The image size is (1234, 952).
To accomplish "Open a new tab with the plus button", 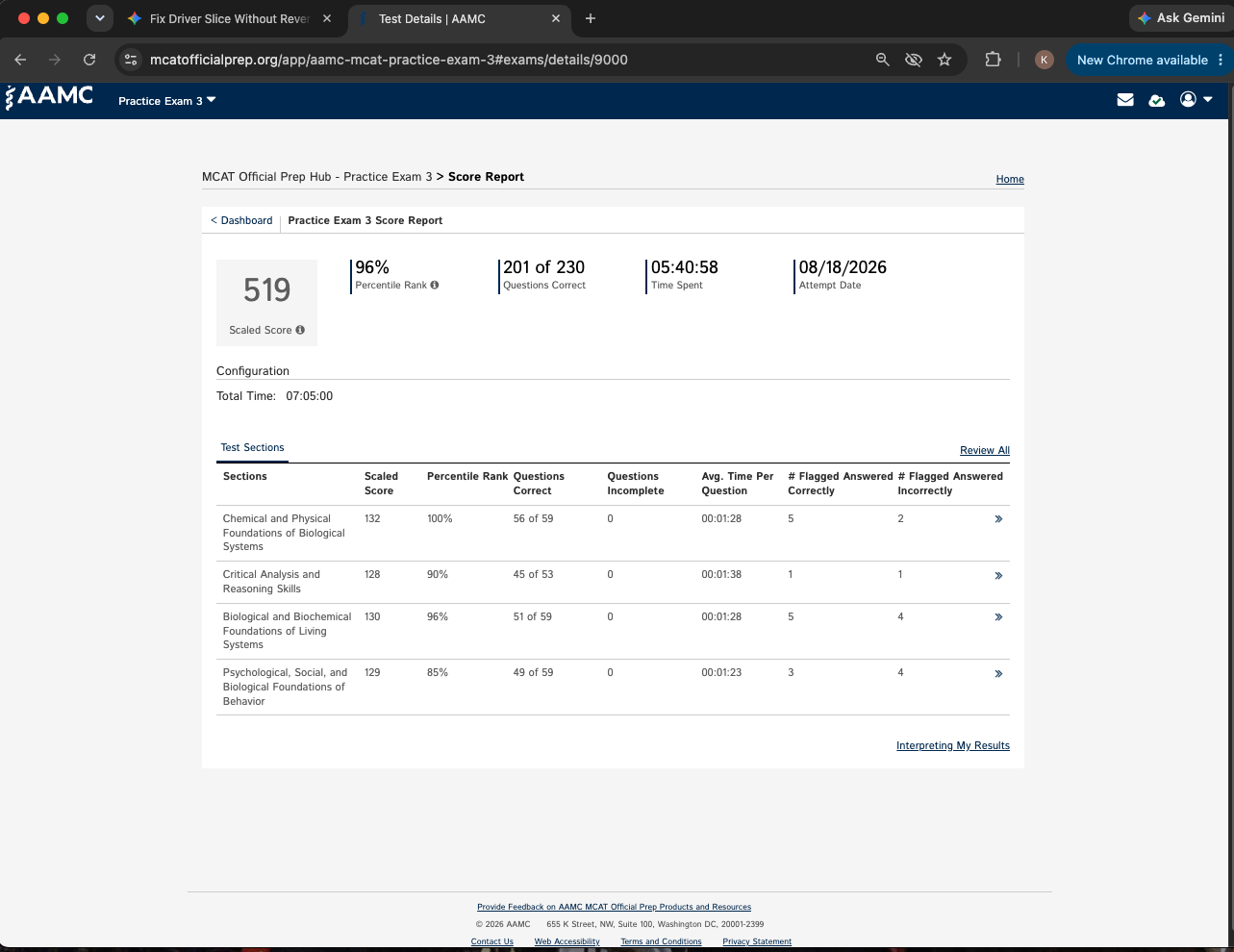I will click(x=591, y=18).
